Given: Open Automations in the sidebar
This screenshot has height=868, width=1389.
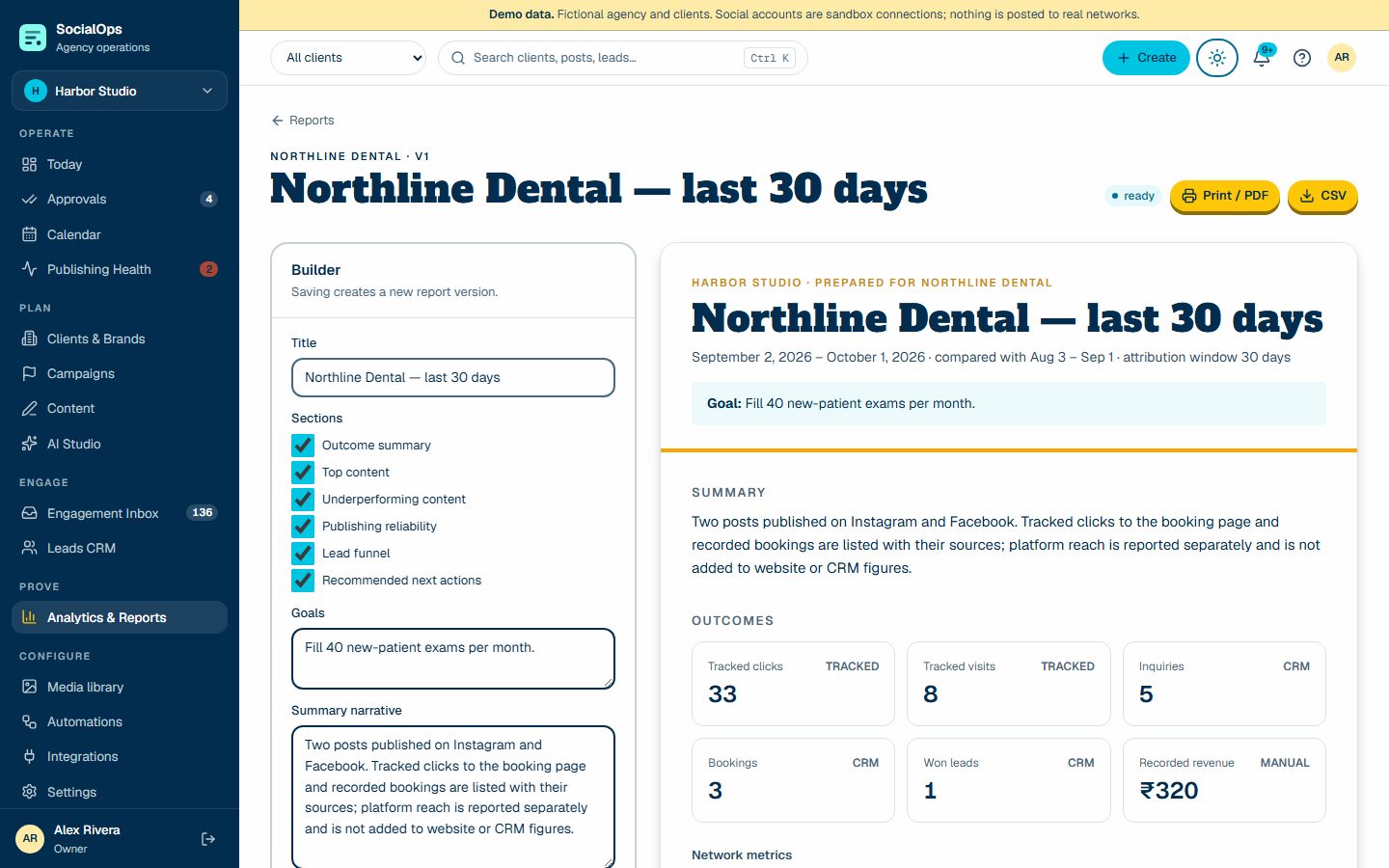Looking at the screenshot, I should point(120,721).
